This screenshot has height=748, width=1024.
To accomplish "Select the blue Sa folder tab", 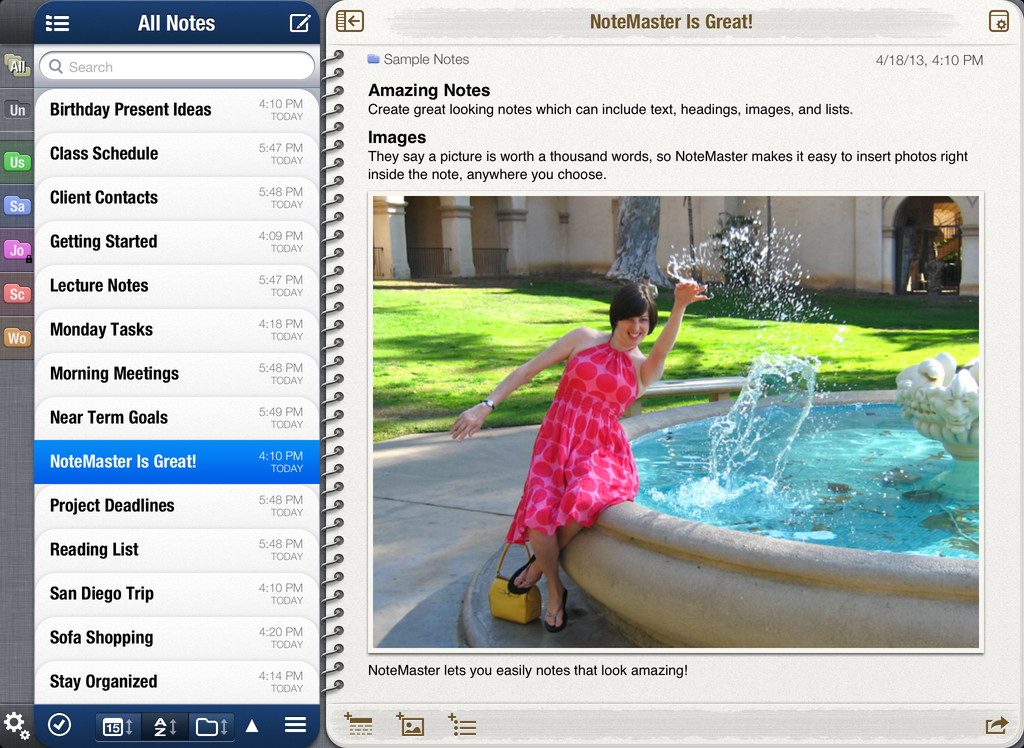I will (17, 206).
